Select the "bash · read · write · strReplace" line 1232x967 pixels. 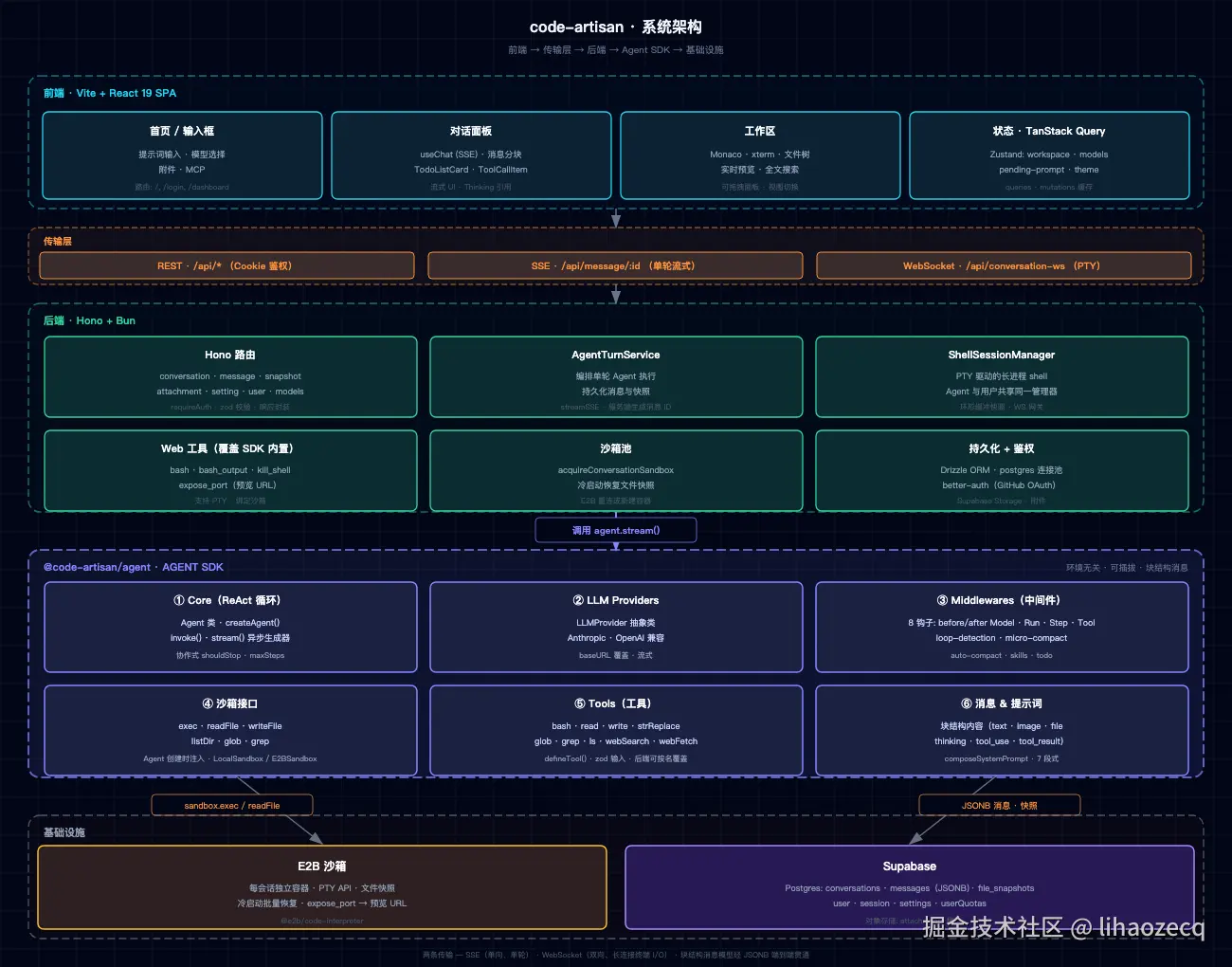coord(616,726)
